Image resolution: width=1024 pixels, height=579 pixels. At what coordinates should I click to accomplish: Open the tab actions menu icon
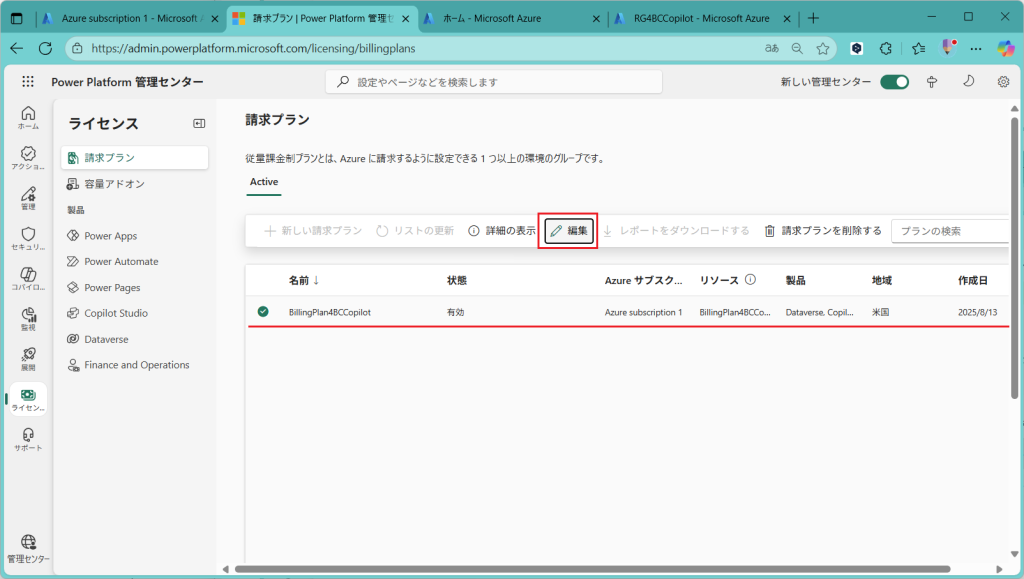pyautogui.click(x=17, y=18)
